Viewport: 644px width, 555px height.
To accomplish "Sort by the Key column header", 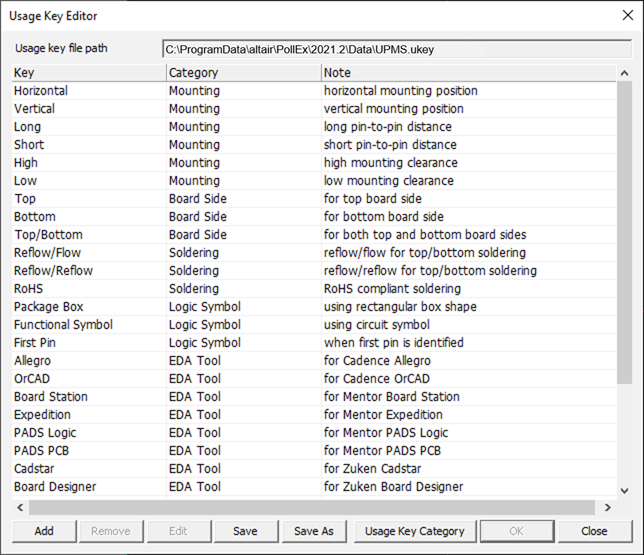I will point(88,73).
